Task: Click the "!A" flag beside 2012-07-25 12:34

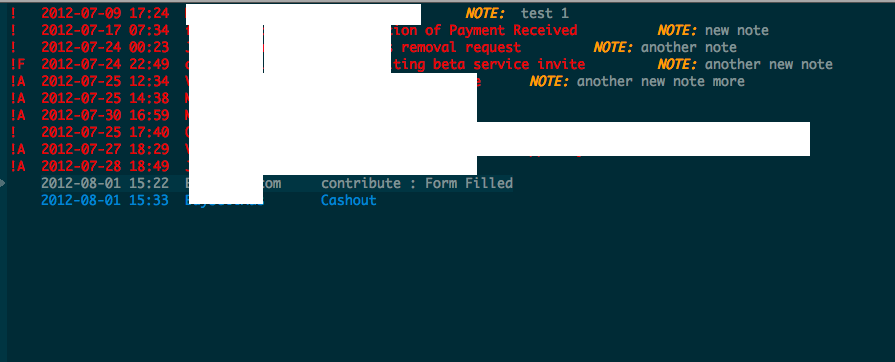Action: (x=18, y=81)
